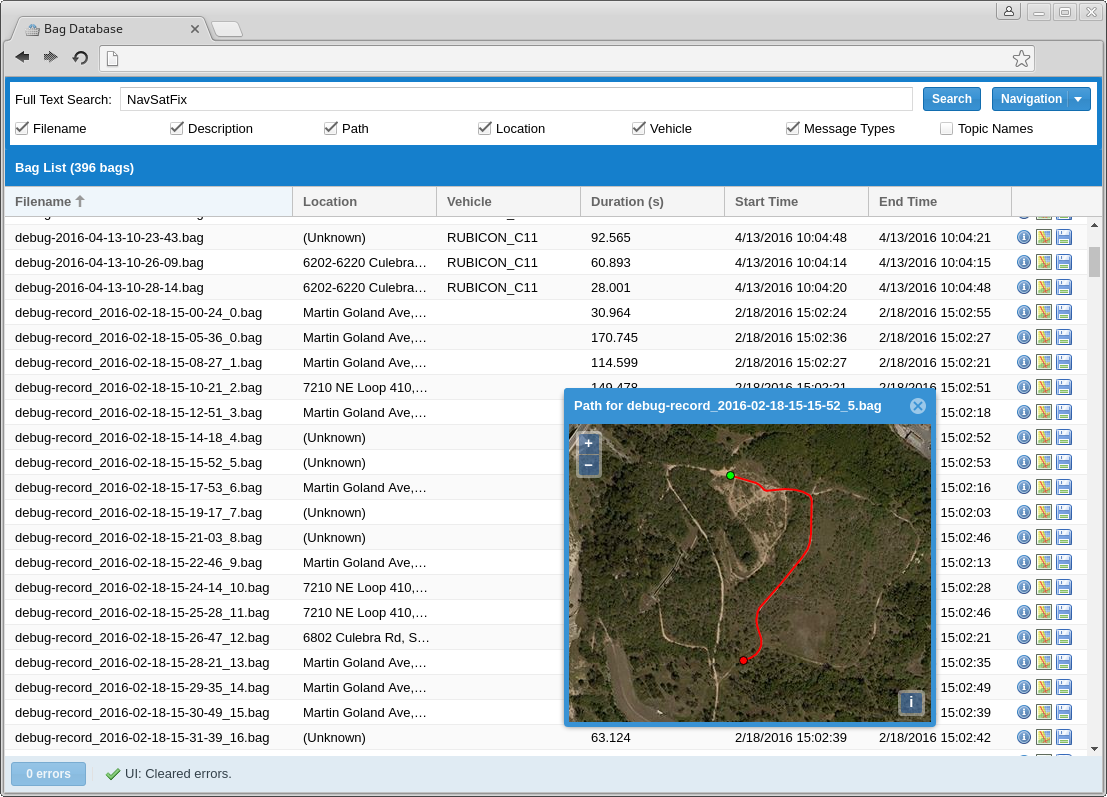
Task: Toggle the Message Types checkbox
Action: [x=792, y=128]
